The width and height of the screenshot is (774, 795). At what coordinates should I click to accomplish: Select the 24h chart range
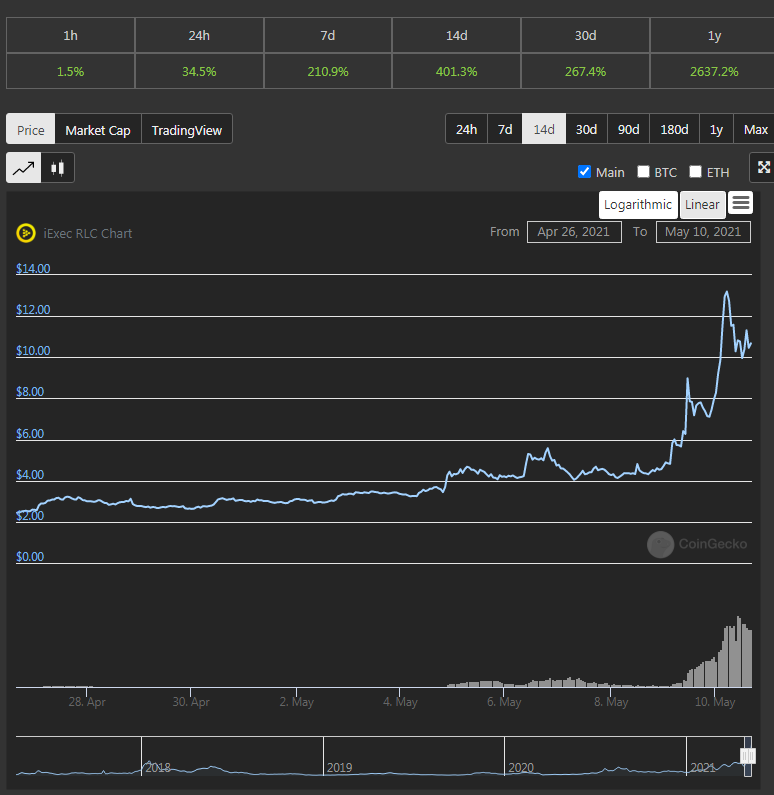click(466, 130)
